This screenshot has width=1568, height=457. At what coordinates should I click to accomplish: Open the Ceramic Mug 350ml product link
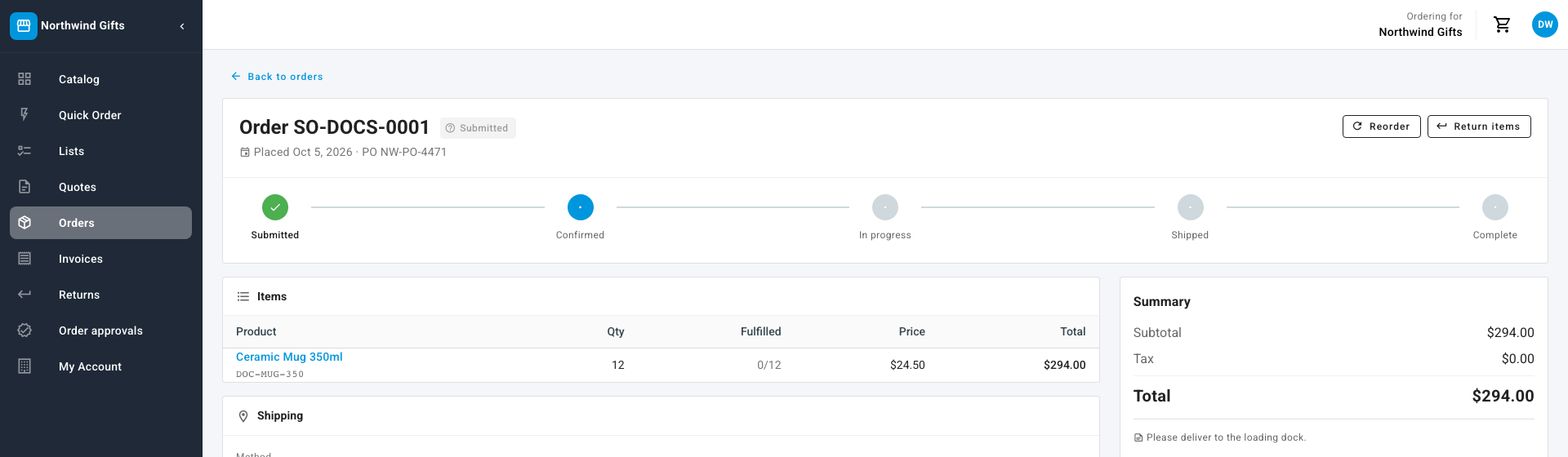pyautogui.click(x=289, y=357)
